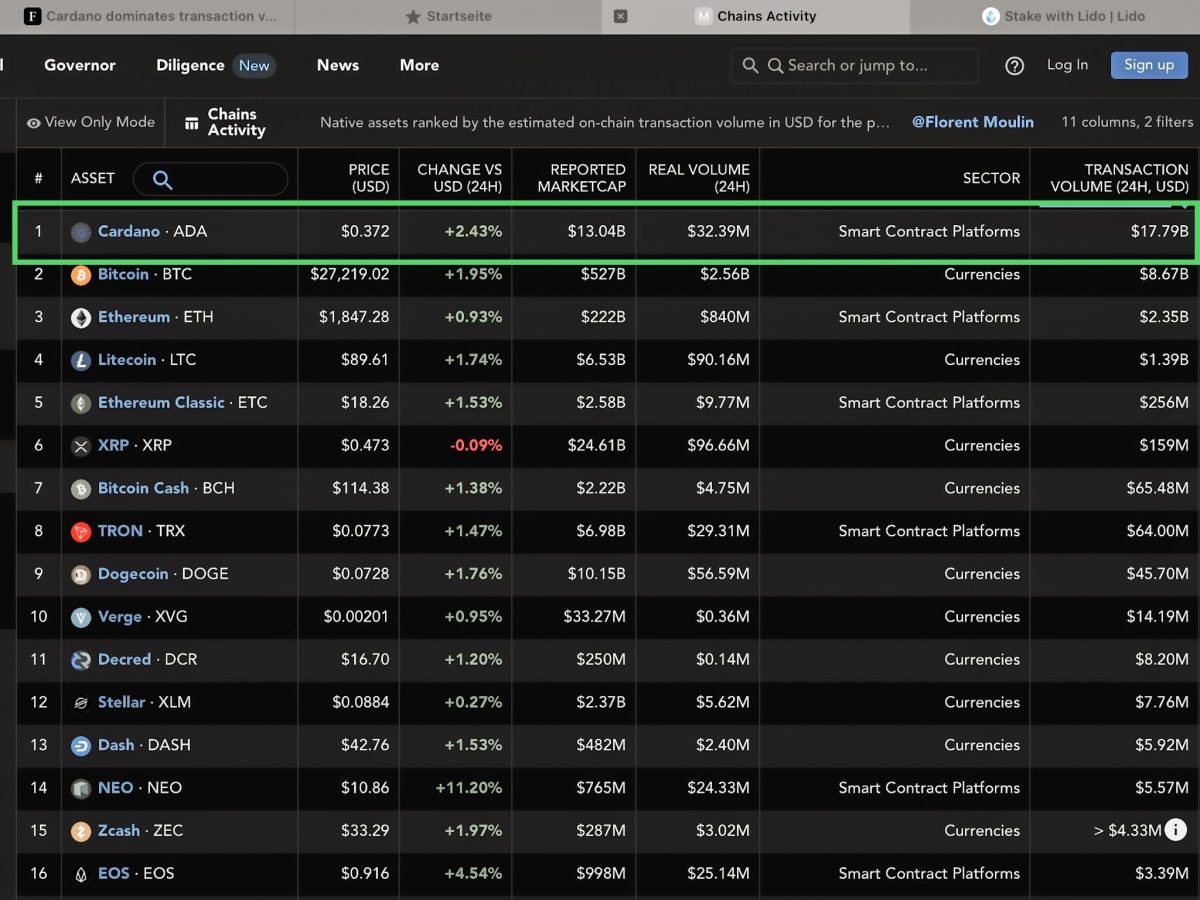Image resolution: width=1200 pixels, height=900 pixels.
Task: Click the Sign up button
Action: tap(1149, 65)
